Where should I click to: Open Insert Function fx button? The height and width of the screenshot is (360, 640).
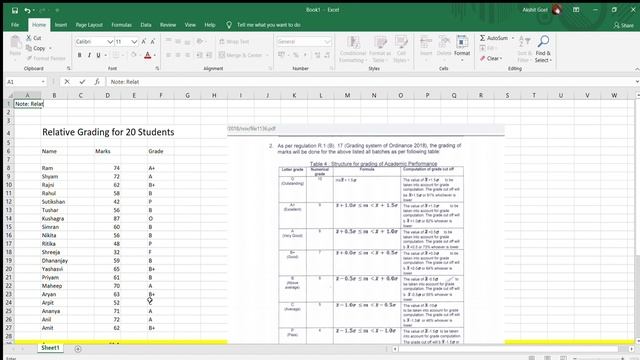(x=97, y=82)
